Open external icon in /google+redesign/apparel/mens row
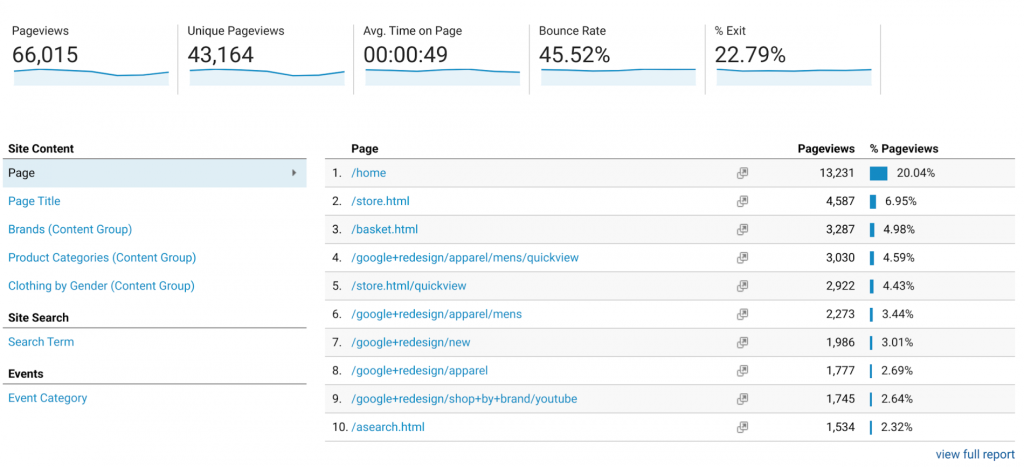This screenshot has width=1024, height=467. 742,314
